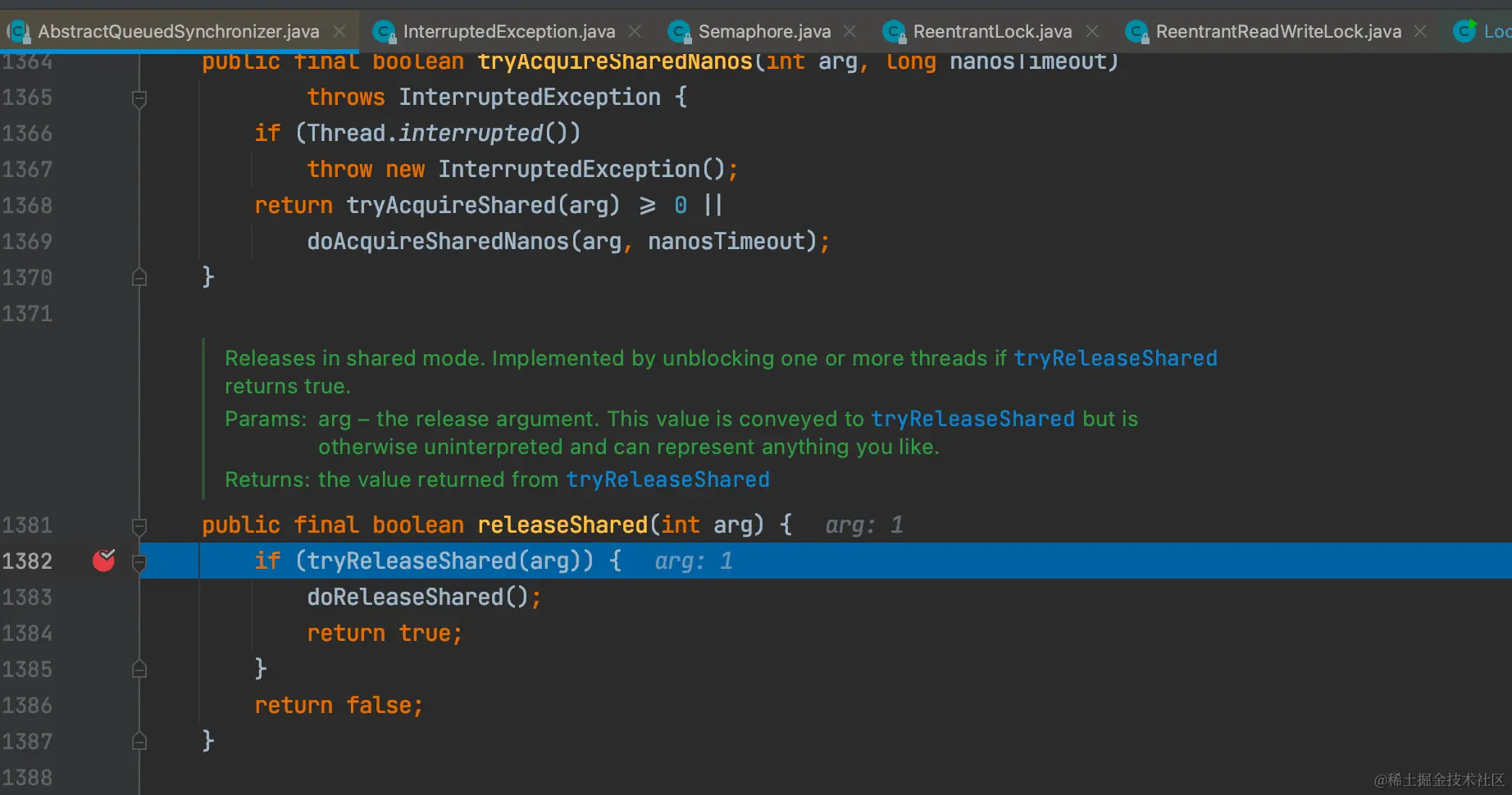Click the class icon on Semaphore.java tab
Screen dimensions: 1512x795
coord(679,32)
